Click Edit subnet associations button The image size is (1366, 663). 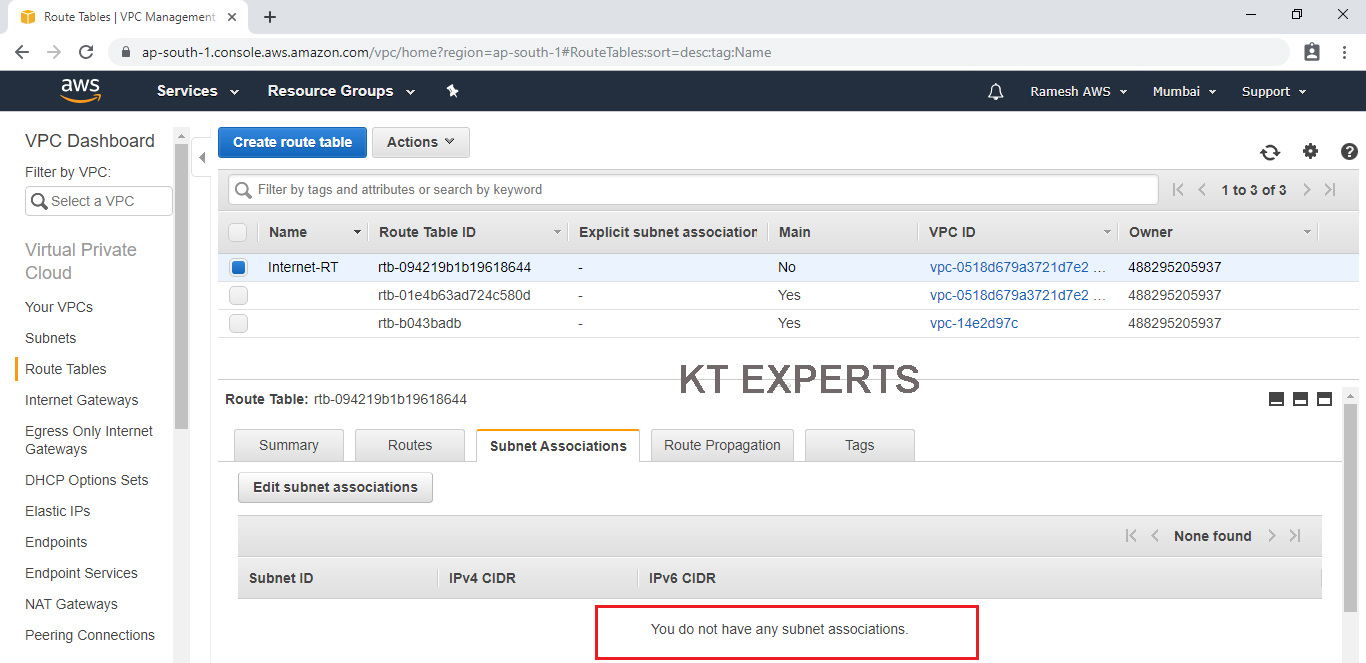(x=335, y=487)
